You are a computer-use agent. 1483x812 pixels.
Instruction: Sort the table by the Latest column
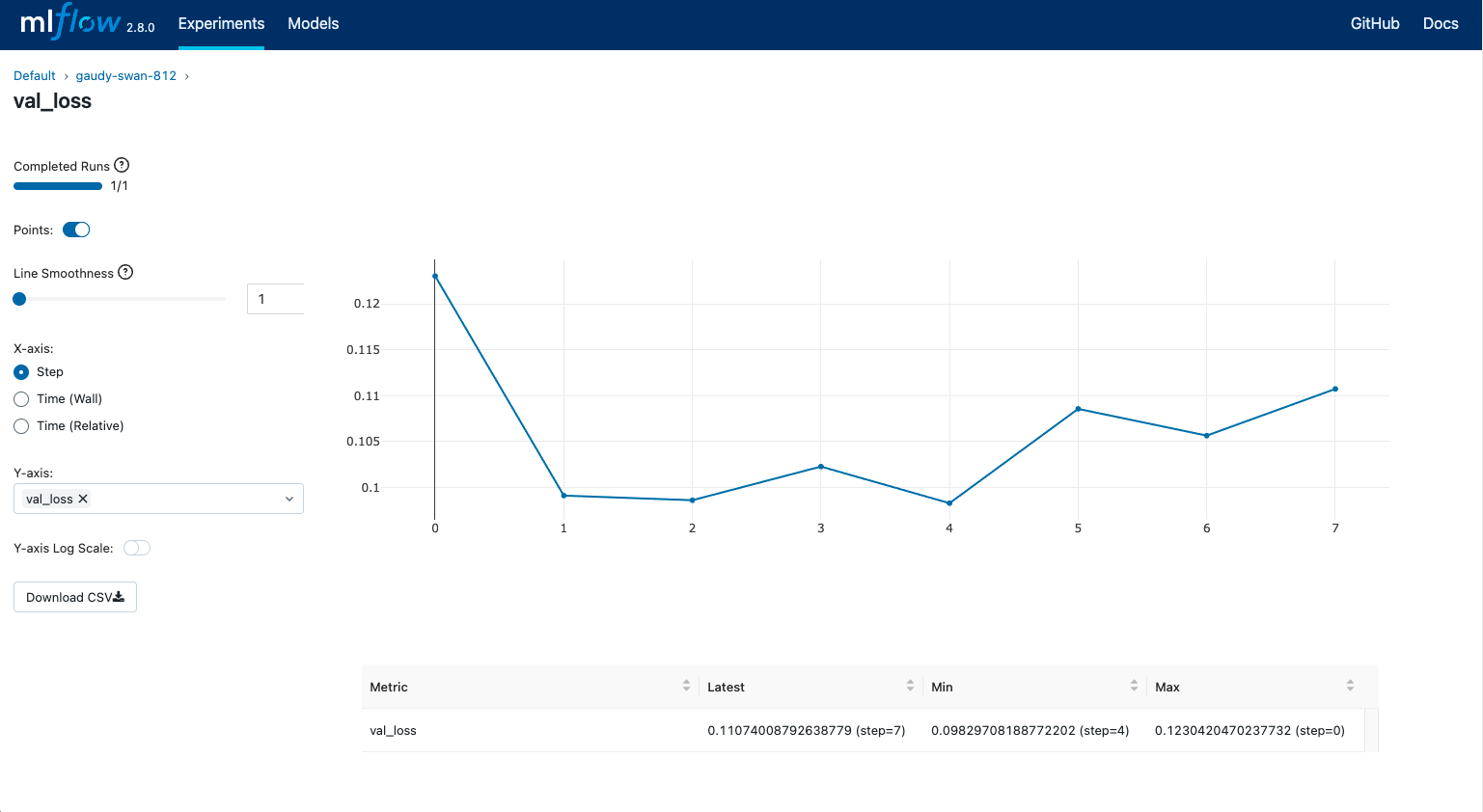click(910, 686)
